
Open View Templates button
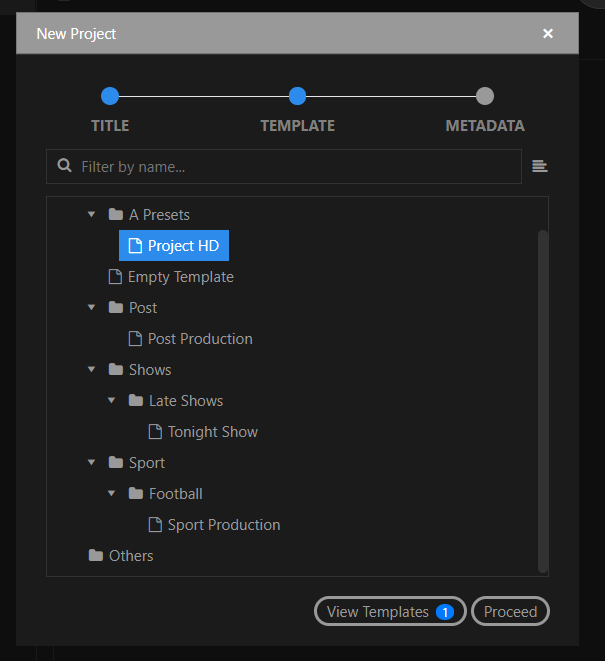pos(390,611)
